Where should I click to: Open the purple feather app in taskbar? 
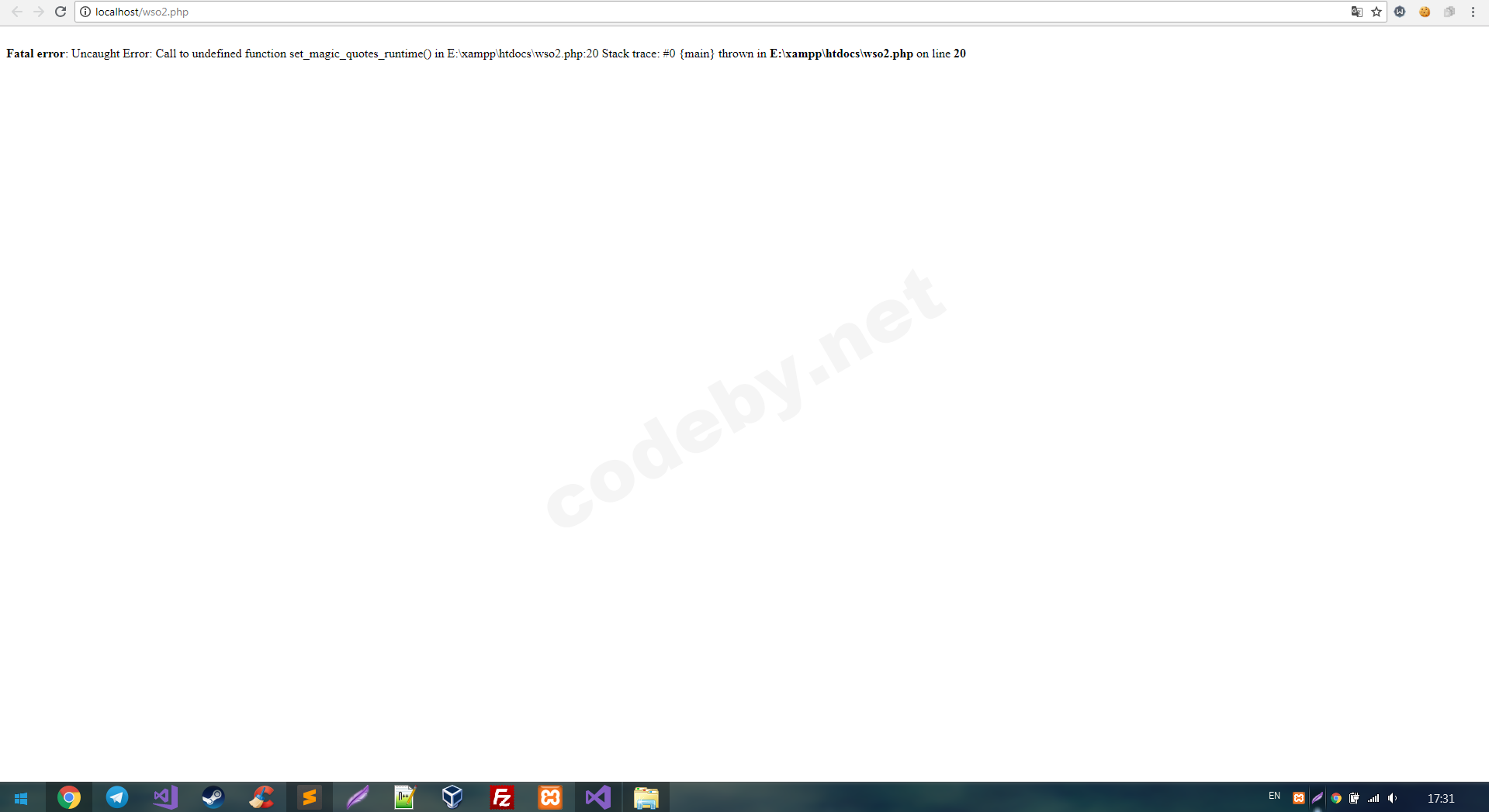(358, 797)
